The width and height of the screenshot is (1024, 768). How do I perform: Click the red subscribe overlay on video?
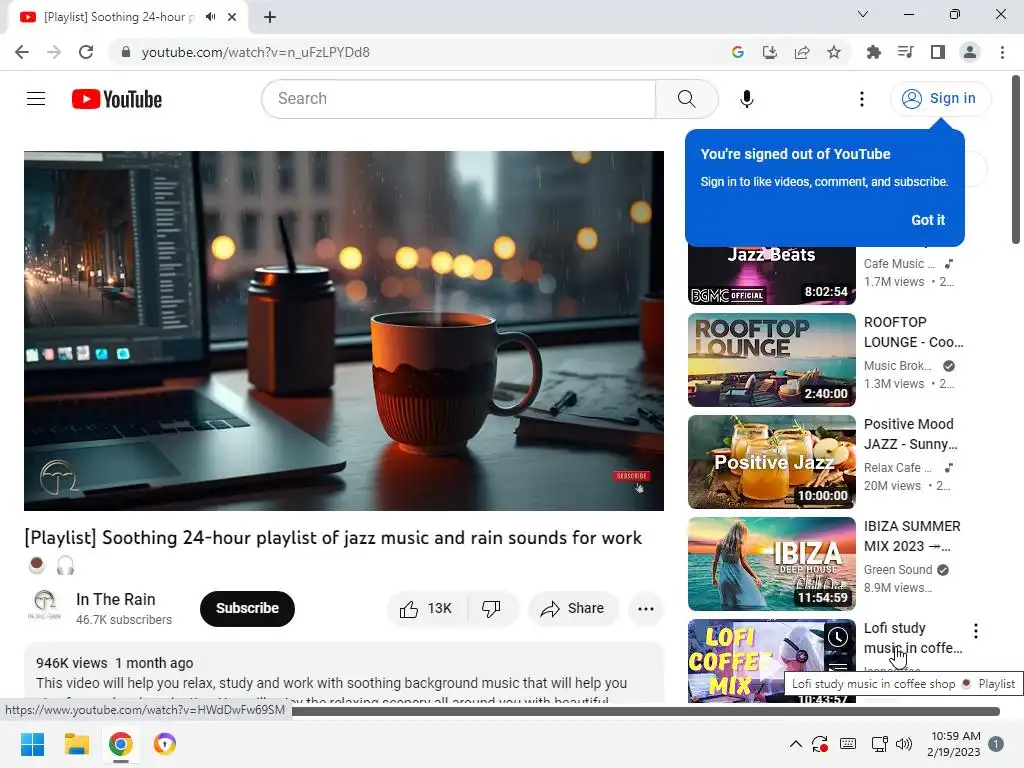631,476
